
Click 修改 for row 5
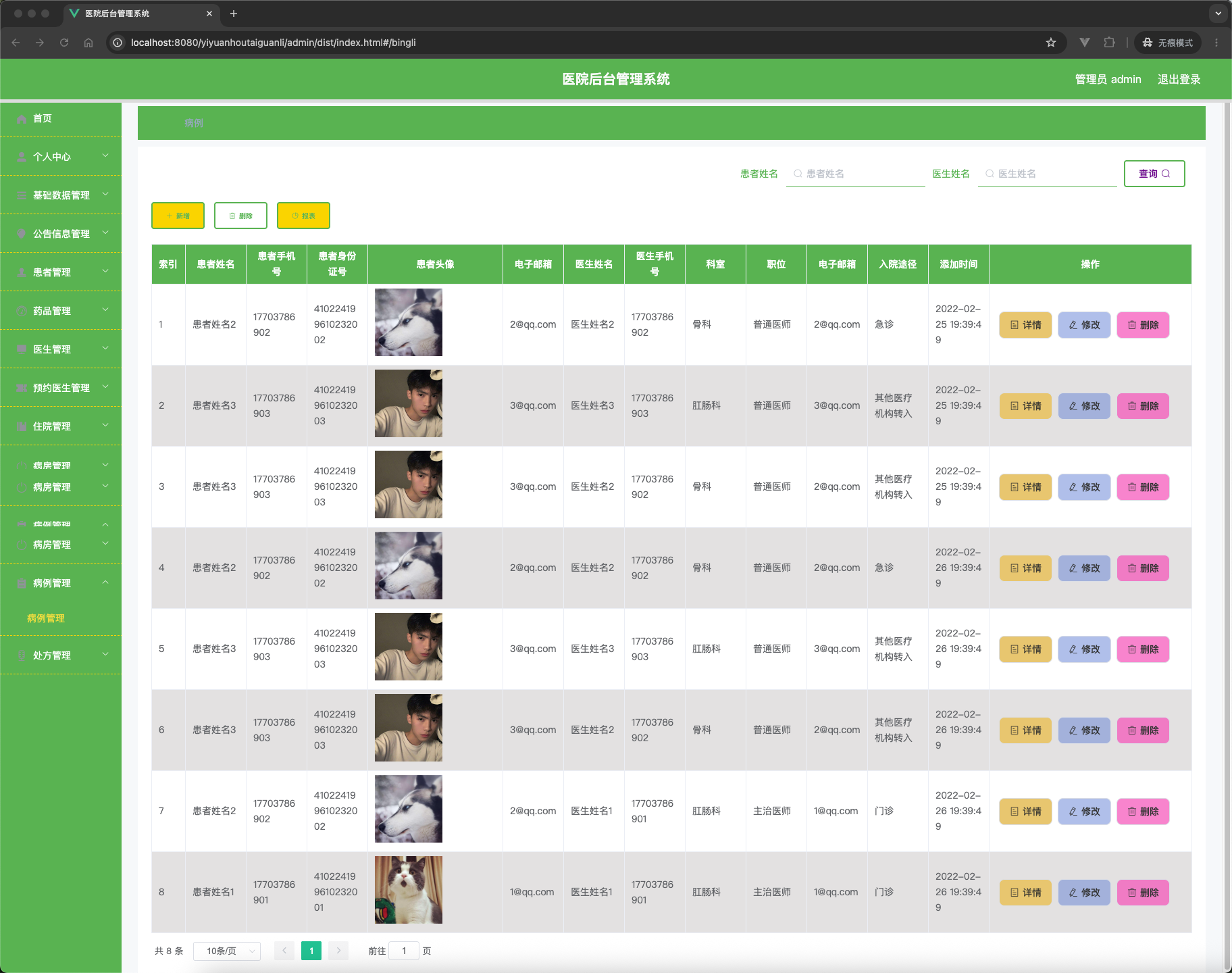pyautogui.click(x=1084, y=649)
